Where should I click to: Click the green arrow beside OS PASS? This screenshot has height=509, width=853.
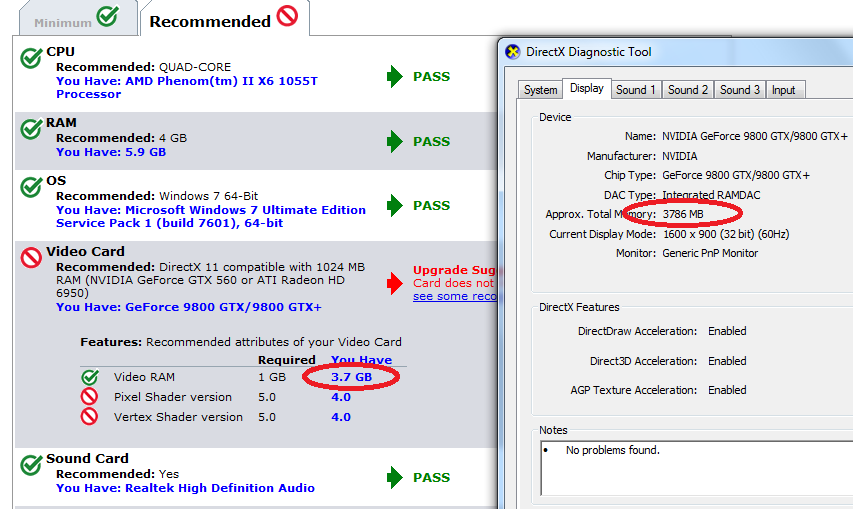394,206
